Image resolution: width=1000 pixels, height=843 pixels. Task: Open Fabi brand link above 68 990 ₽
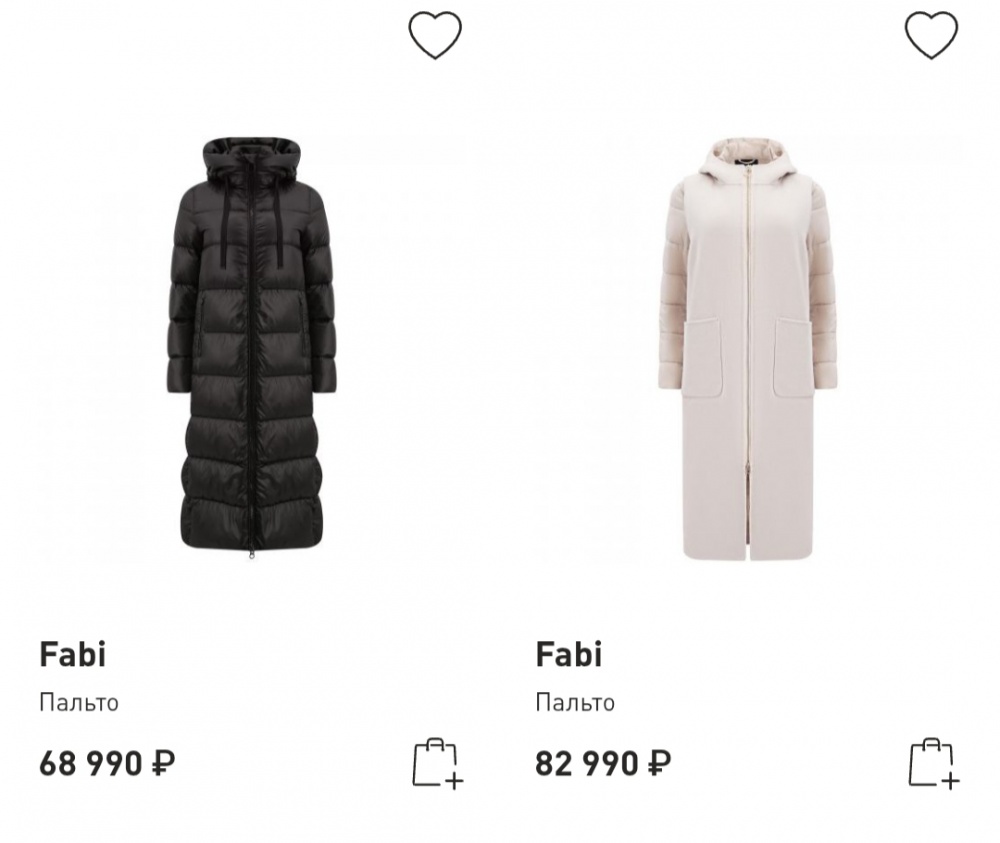72,654
